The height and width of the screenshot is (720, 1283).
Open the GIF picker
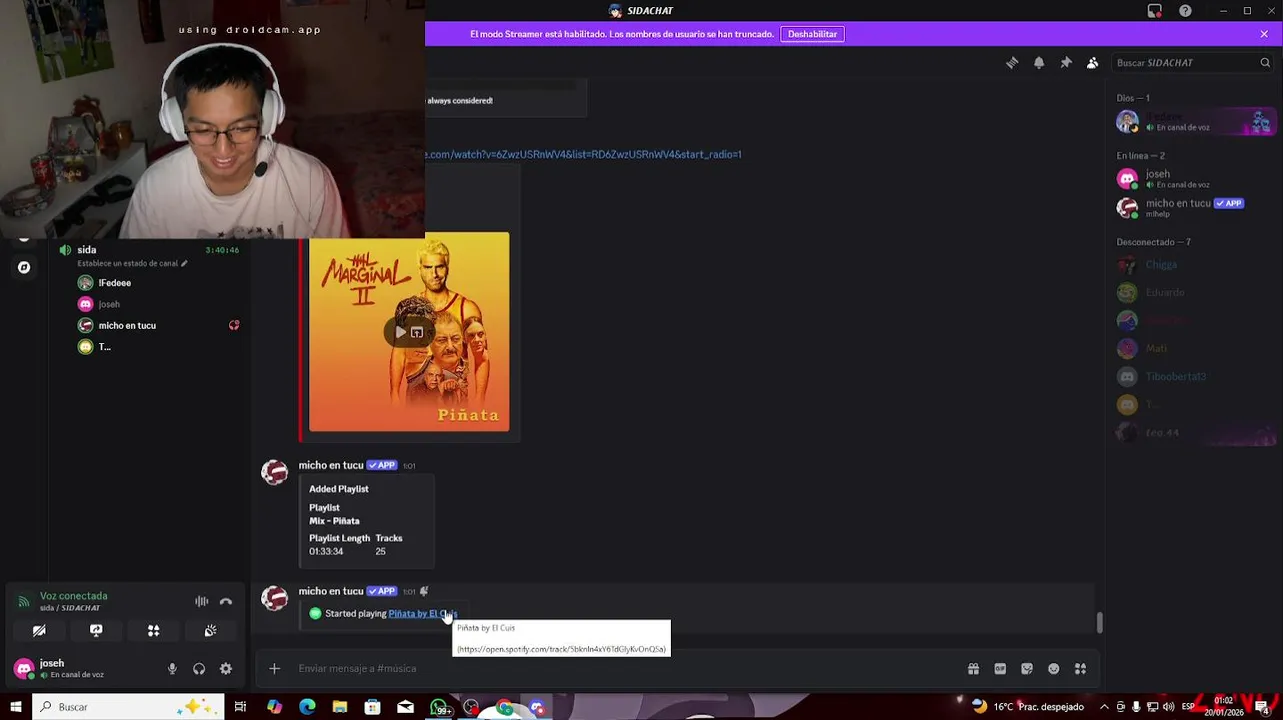1000,669
